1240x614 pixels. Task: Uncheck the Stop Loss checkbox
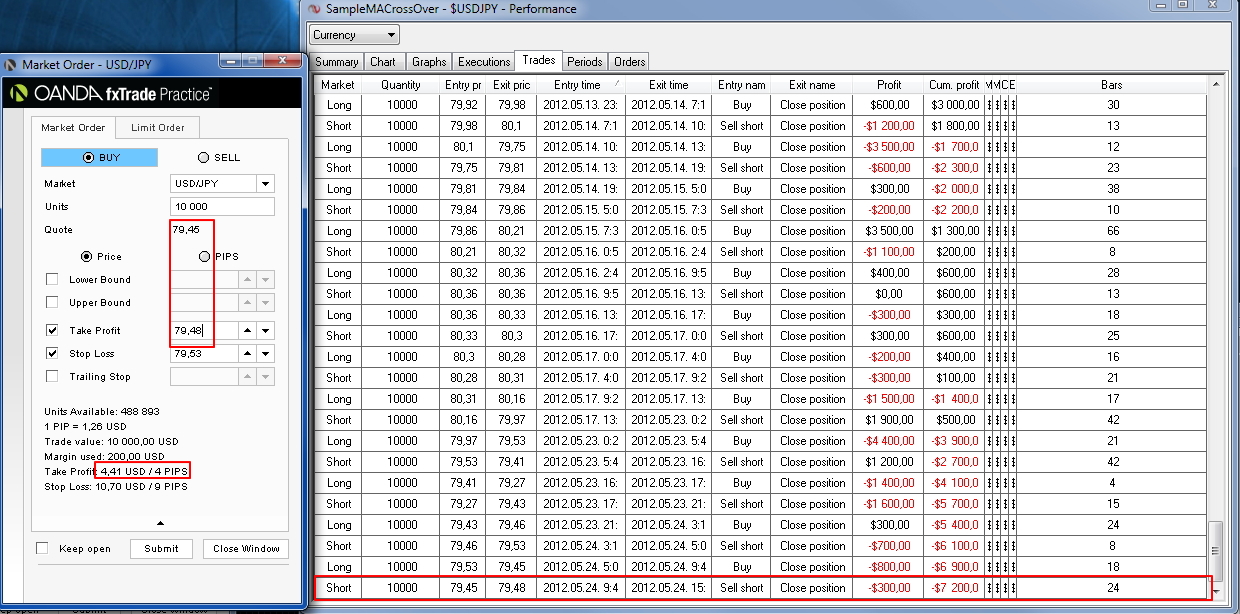click(52, 353)
